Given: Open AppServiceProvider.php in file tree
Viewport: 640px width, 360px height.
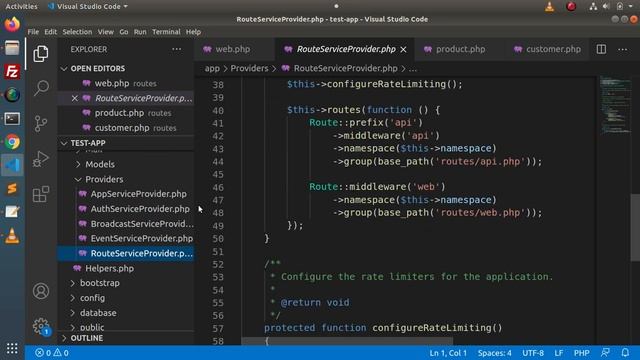Looking at the screenshot, I should [x=126, y=194].
